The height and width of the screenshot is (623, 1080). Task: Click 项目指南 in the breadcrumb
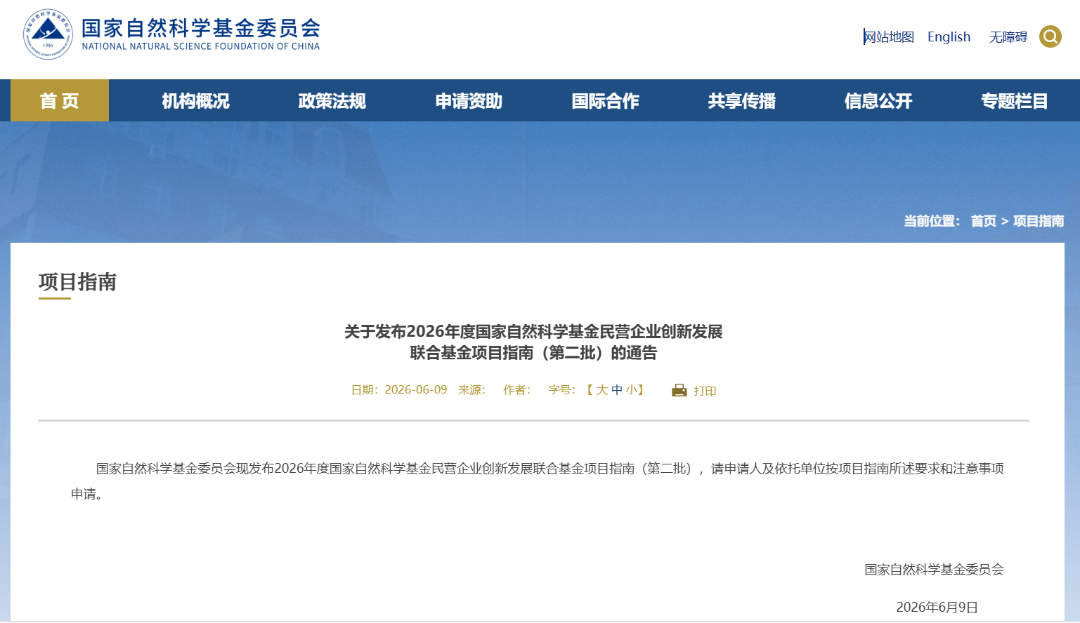[1038, 221]
